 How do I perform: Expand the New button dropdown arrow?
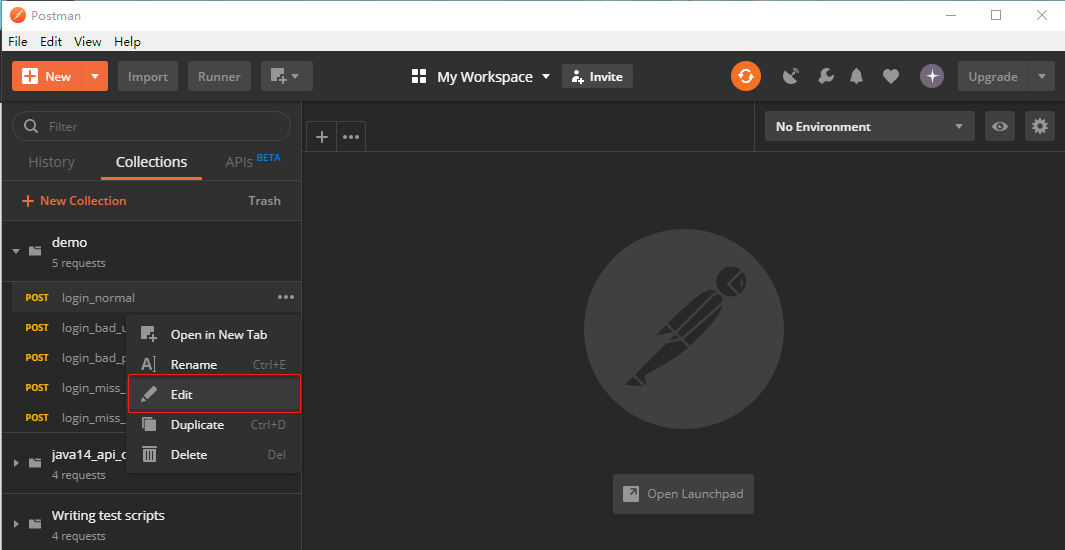coord(94,76)
